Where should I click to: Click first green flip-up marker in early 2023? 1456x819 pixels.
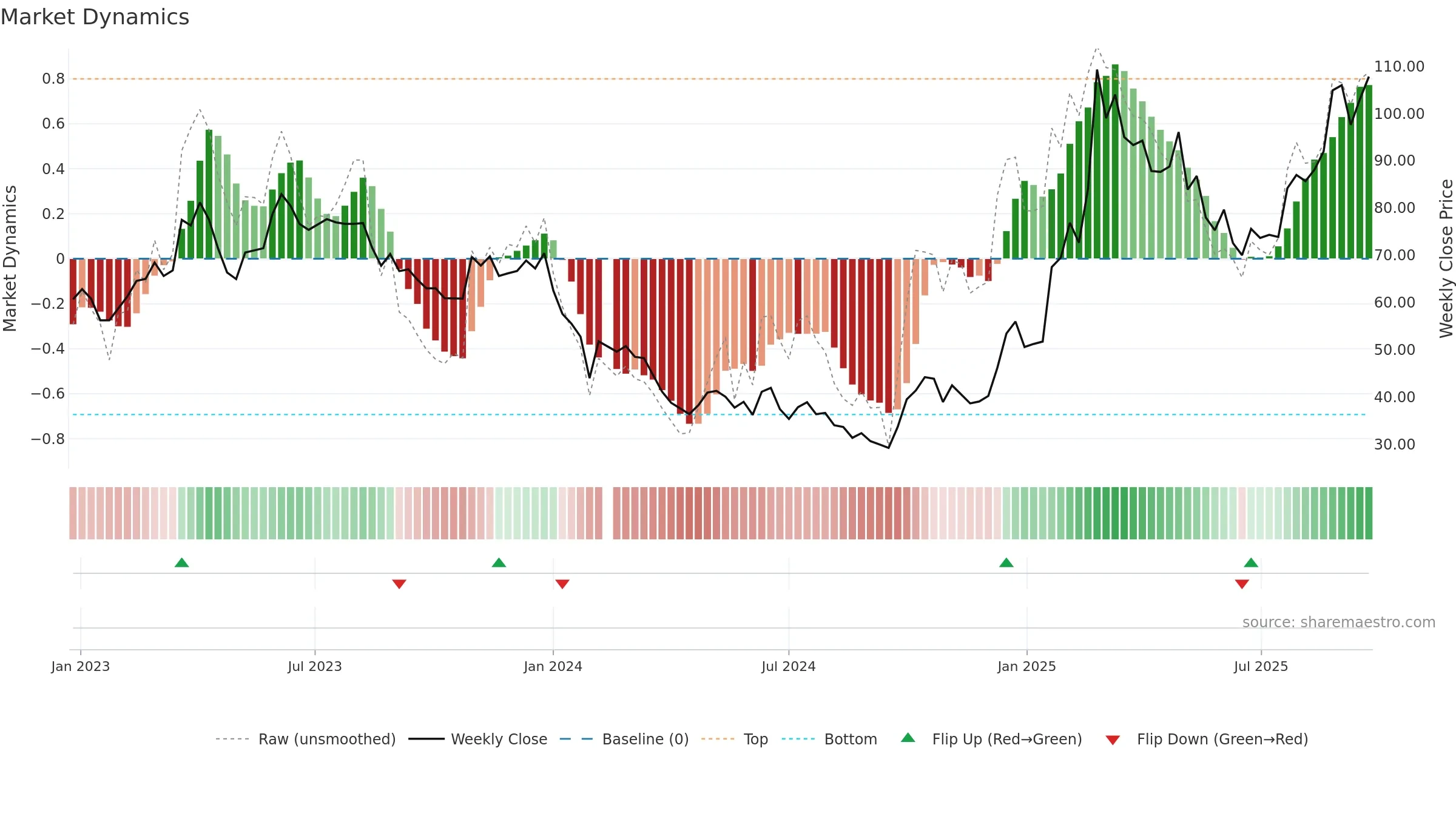(x=181, y=562)
